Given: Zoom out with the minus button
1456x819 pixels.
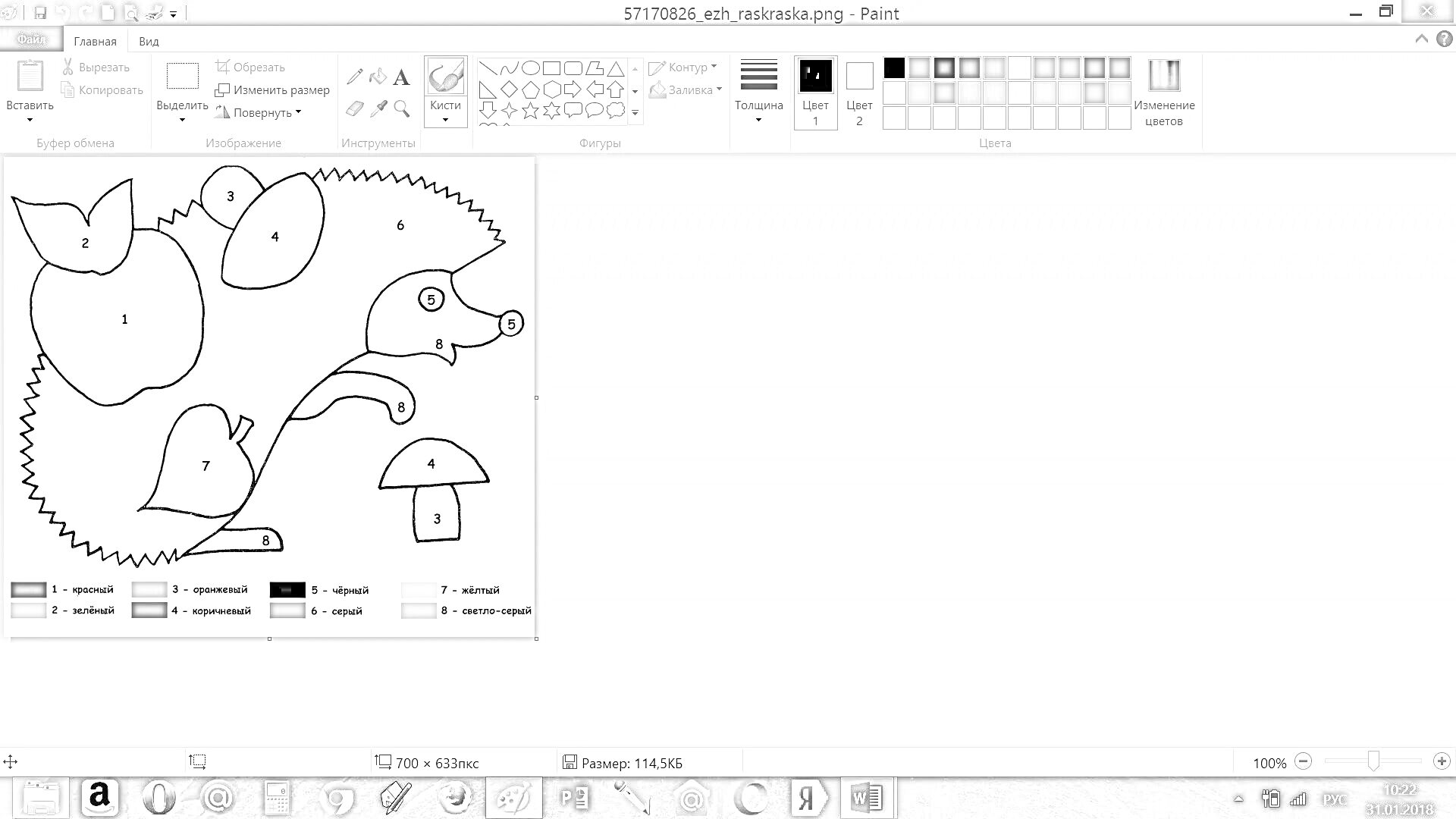Looking at the screenshot, I should point(1303,761).
